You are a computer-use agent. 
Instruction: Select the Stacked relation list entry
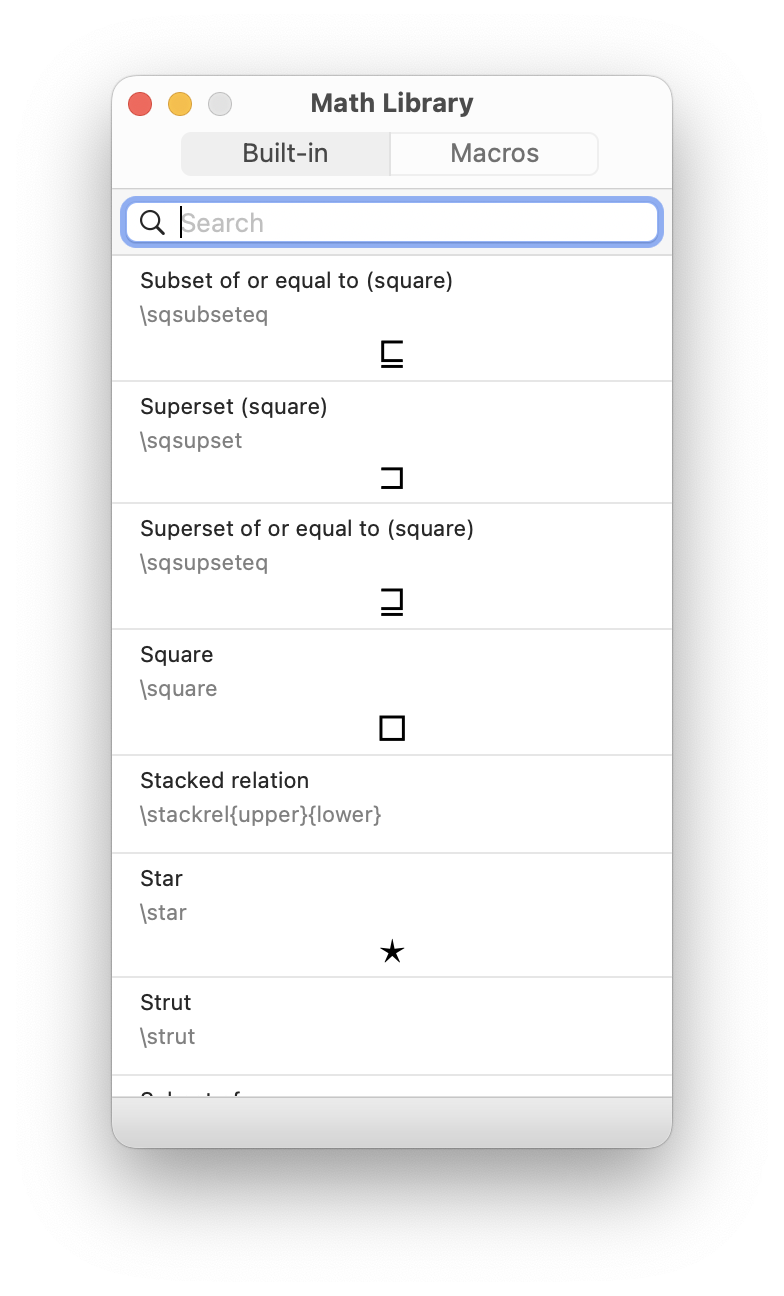(392, 803)
